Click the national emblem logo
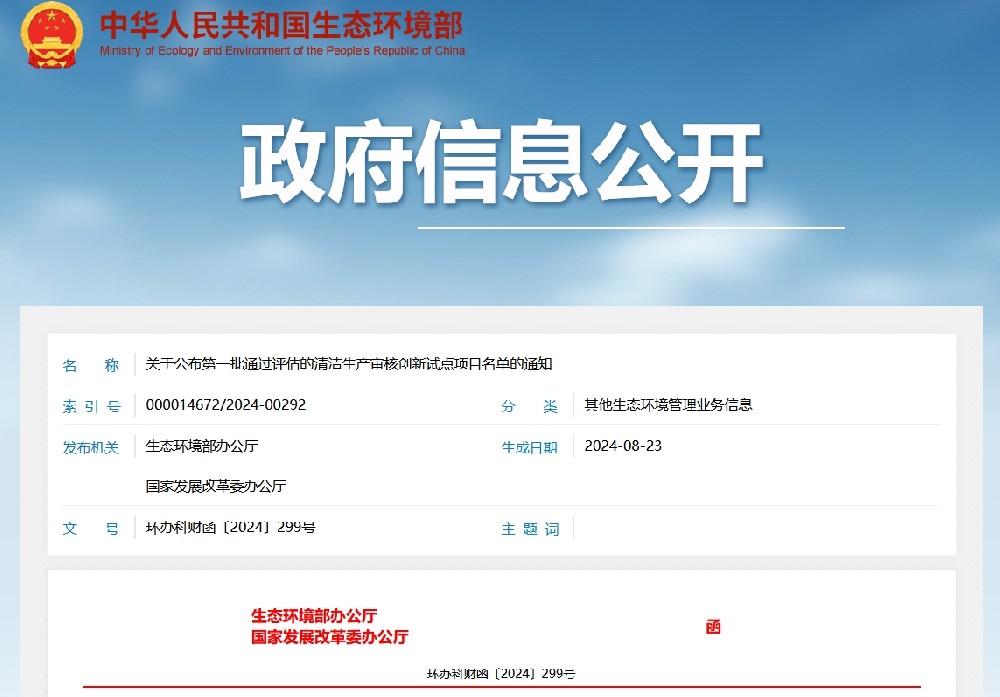 pyautogui.click(x=53, y=35)
